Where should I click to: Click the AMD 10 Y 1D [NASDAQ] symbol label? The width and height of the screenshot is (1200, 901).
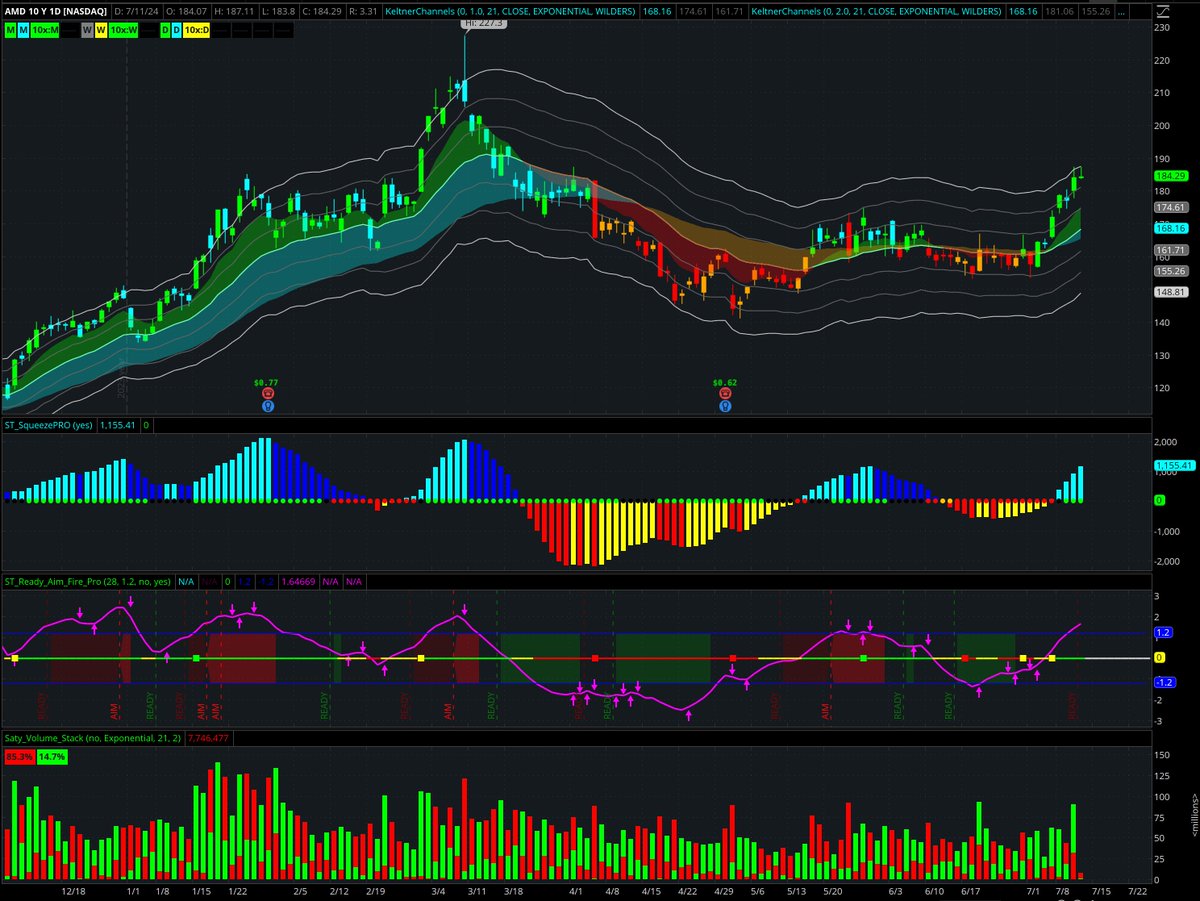tap(55, 13)
